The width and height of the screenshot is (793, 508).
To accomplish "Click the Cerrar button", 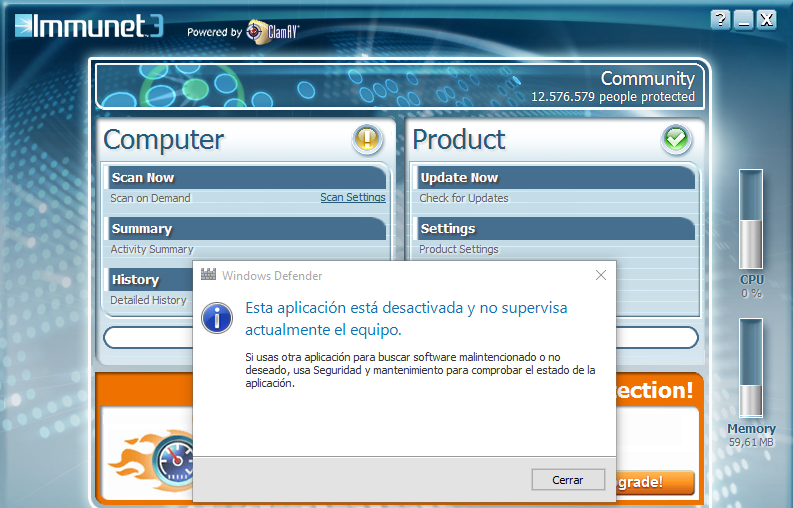I will [x=568, y=480].
